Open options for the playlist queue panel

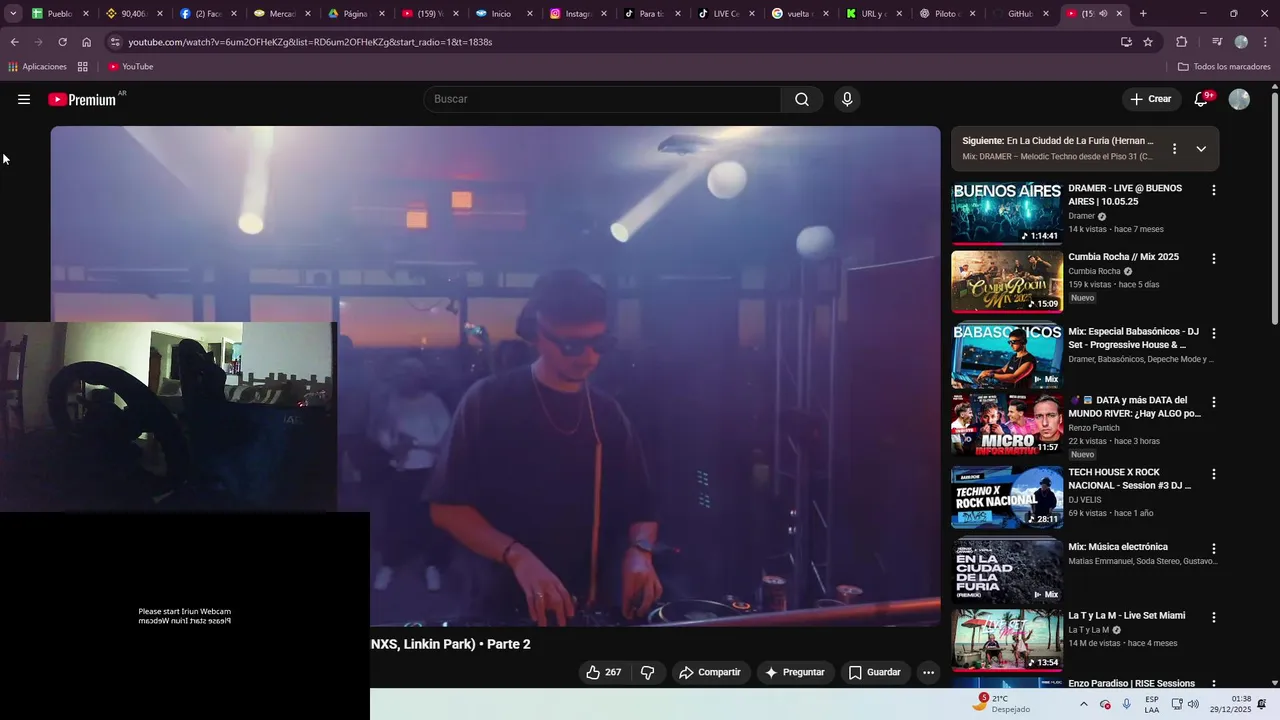coord(1174,148)
